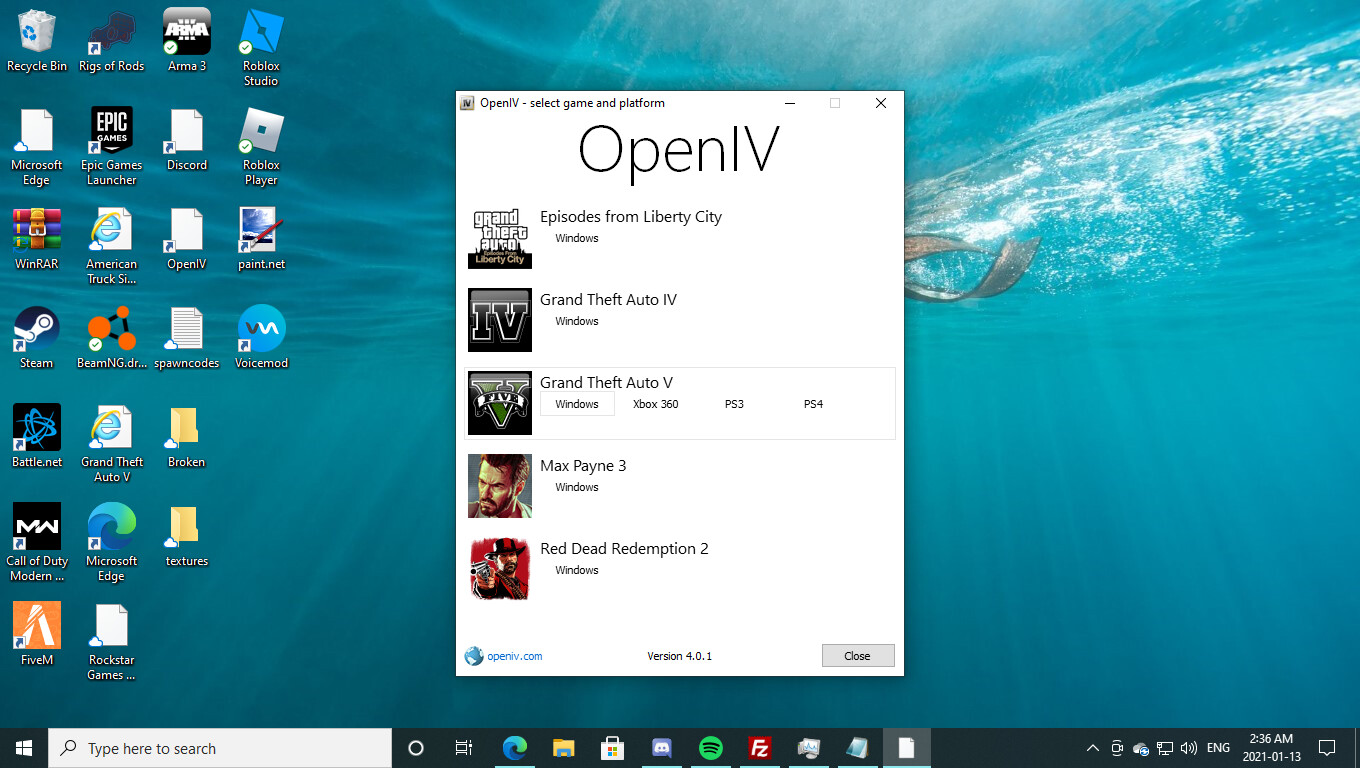Select Windows under Red Dead Redemption 2
Image resolution: width=1360 pixels, height=768 pixels.
click(577, 570)
